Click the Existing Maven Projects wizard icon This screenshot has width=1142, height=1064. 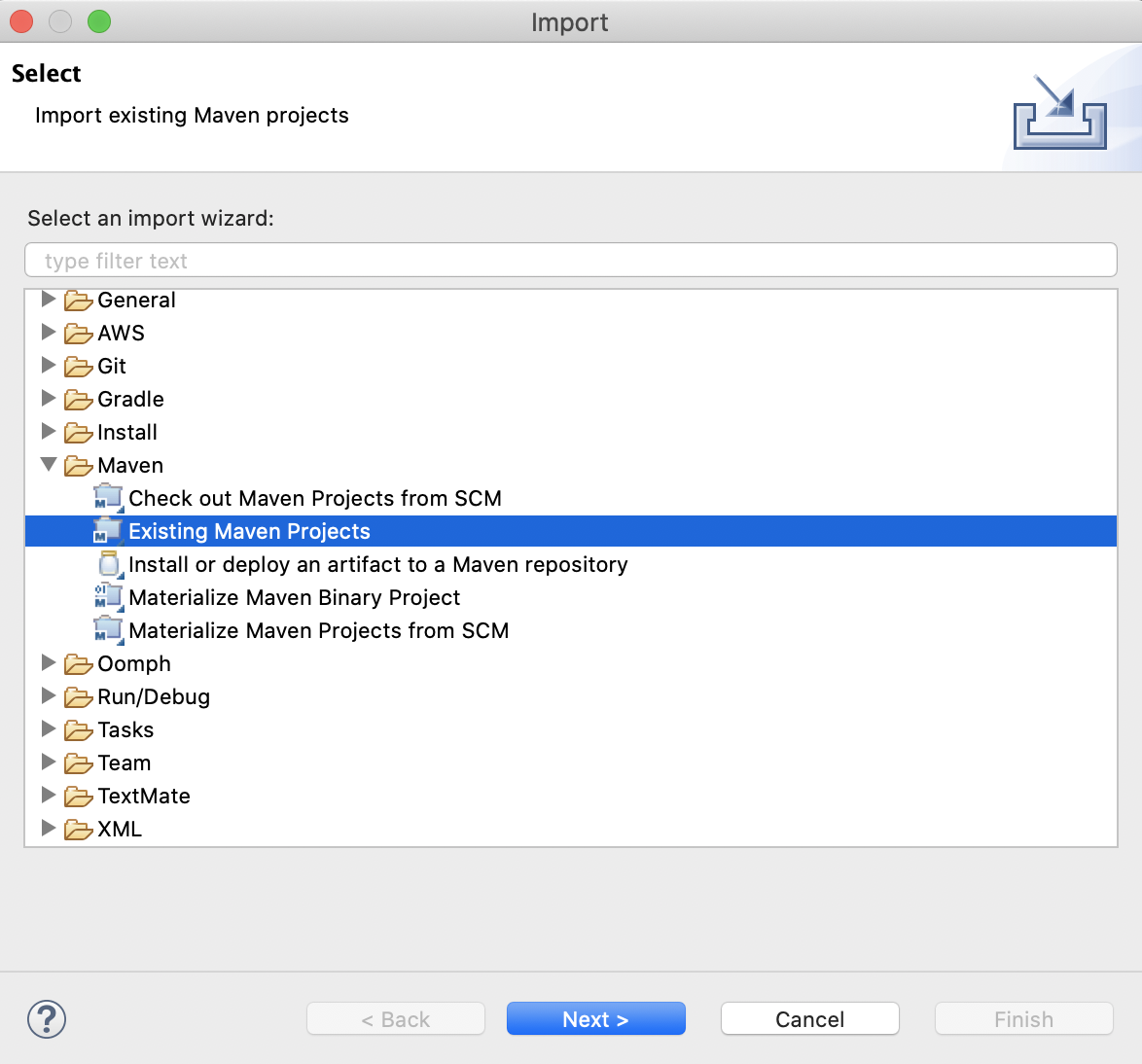click(x=109, y=531)
